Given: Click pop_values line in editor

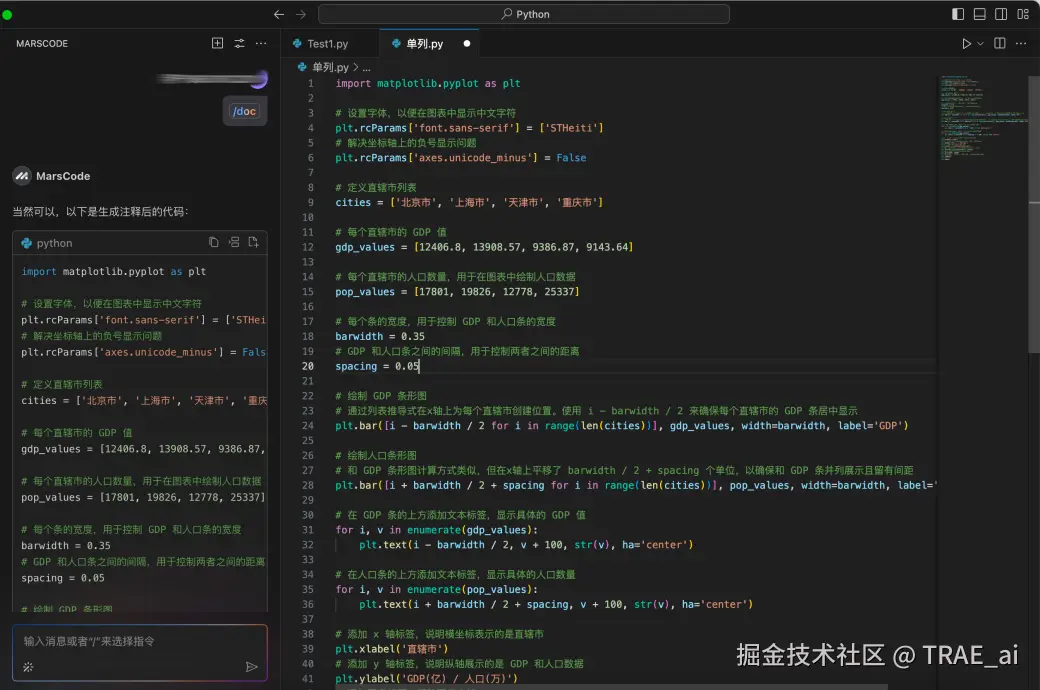Looking at the screenshot, I should point(457,292).
